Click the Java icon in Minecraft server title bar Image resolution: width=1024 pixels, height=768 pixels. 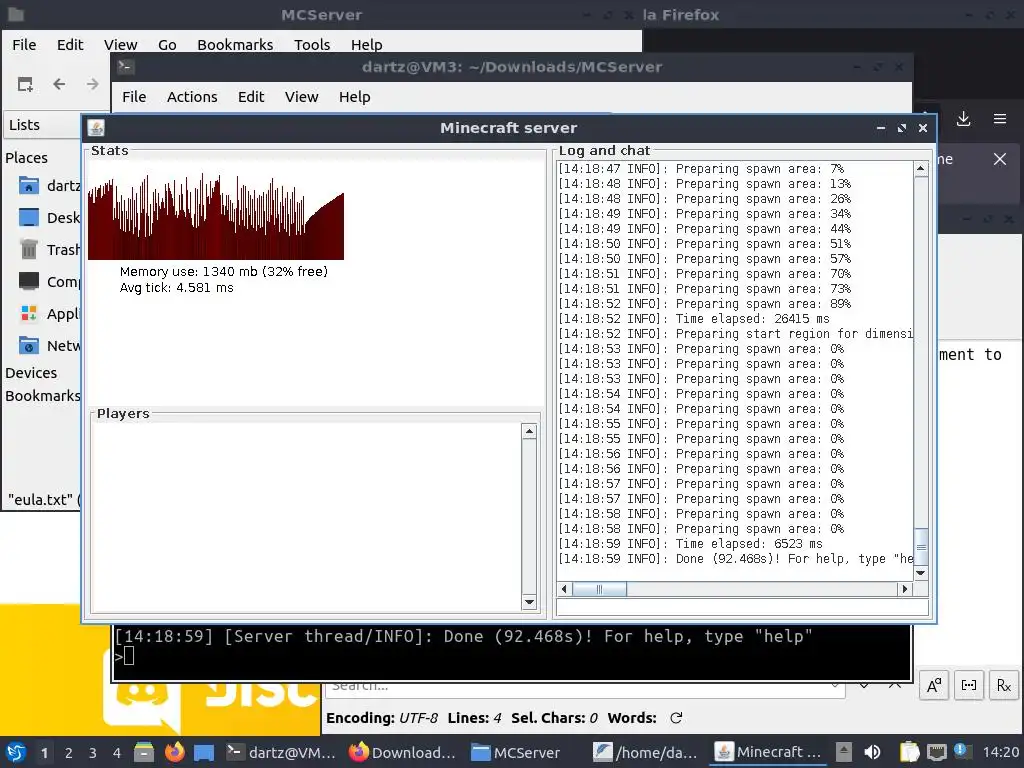(96, 128)
